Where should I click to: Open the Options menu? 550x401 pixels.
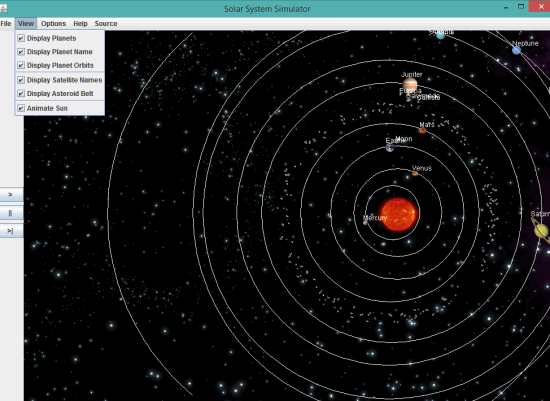pyautogui.click(x=53, y=24)
